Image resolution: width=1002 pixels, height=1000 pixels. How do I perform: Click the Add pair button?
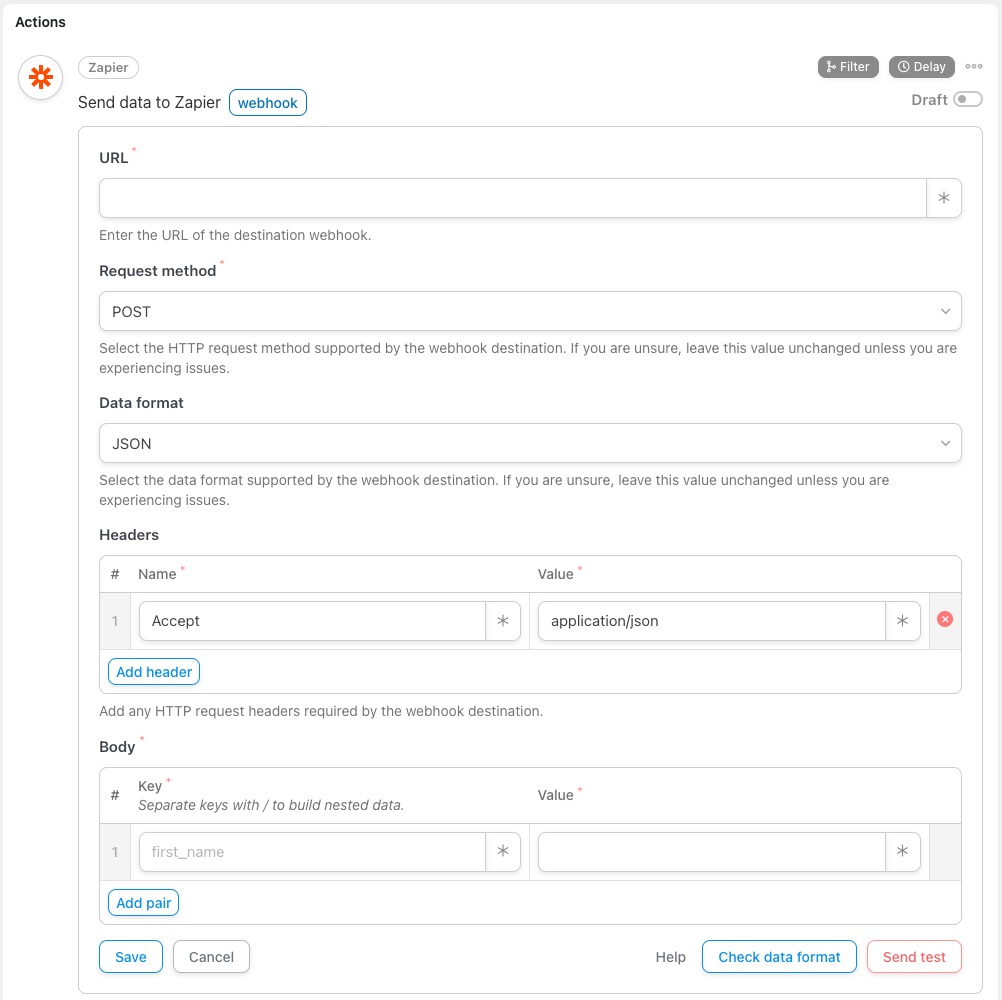[x=143, y=902]
